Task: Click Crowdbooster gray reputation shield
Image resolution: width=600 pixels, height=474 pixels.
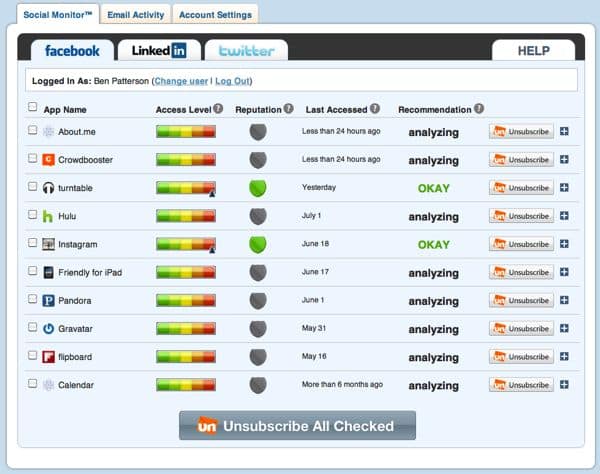Action: [x=258, y=160]
